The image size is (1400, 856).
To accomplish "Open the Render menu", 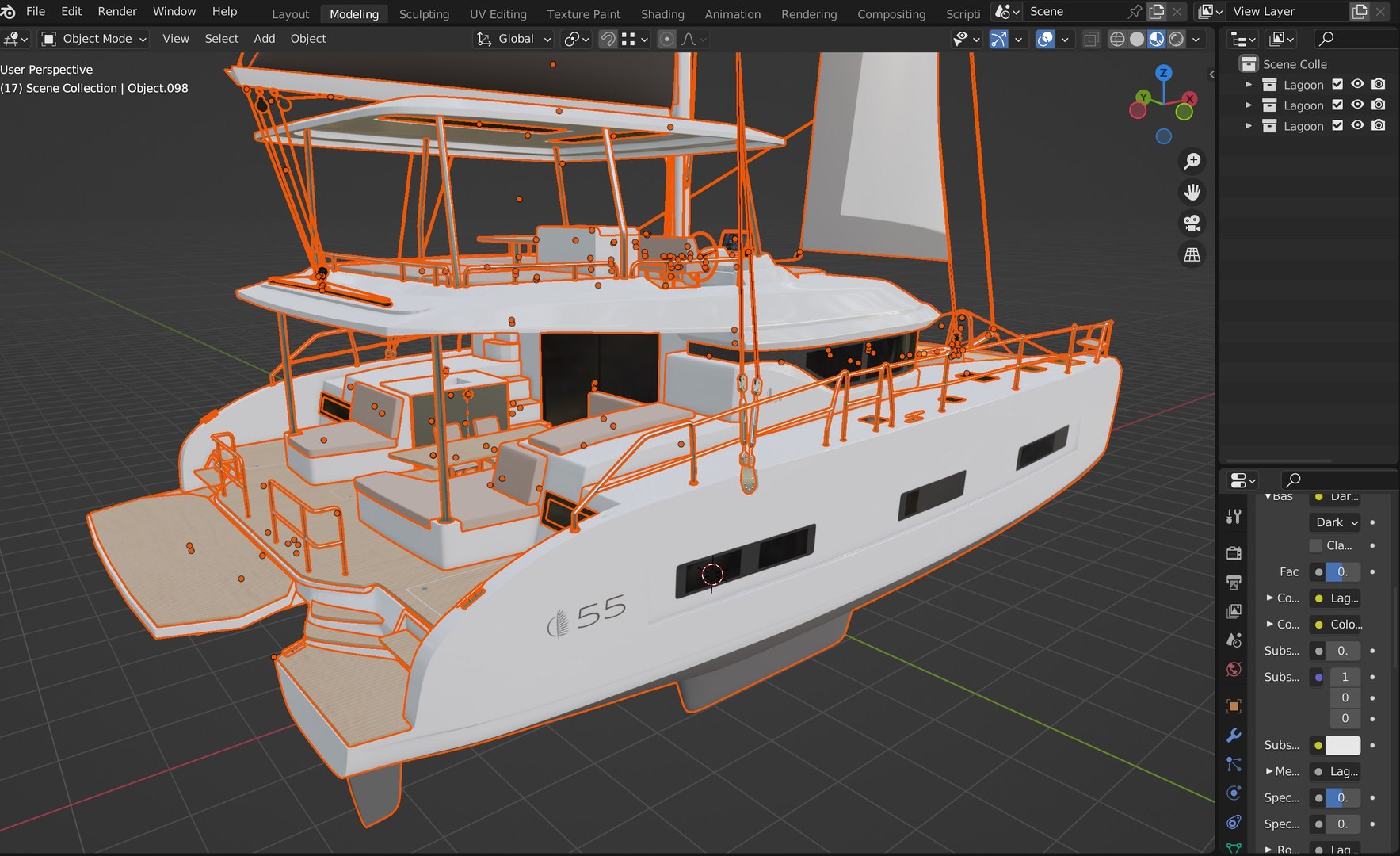I will [117, 11].
